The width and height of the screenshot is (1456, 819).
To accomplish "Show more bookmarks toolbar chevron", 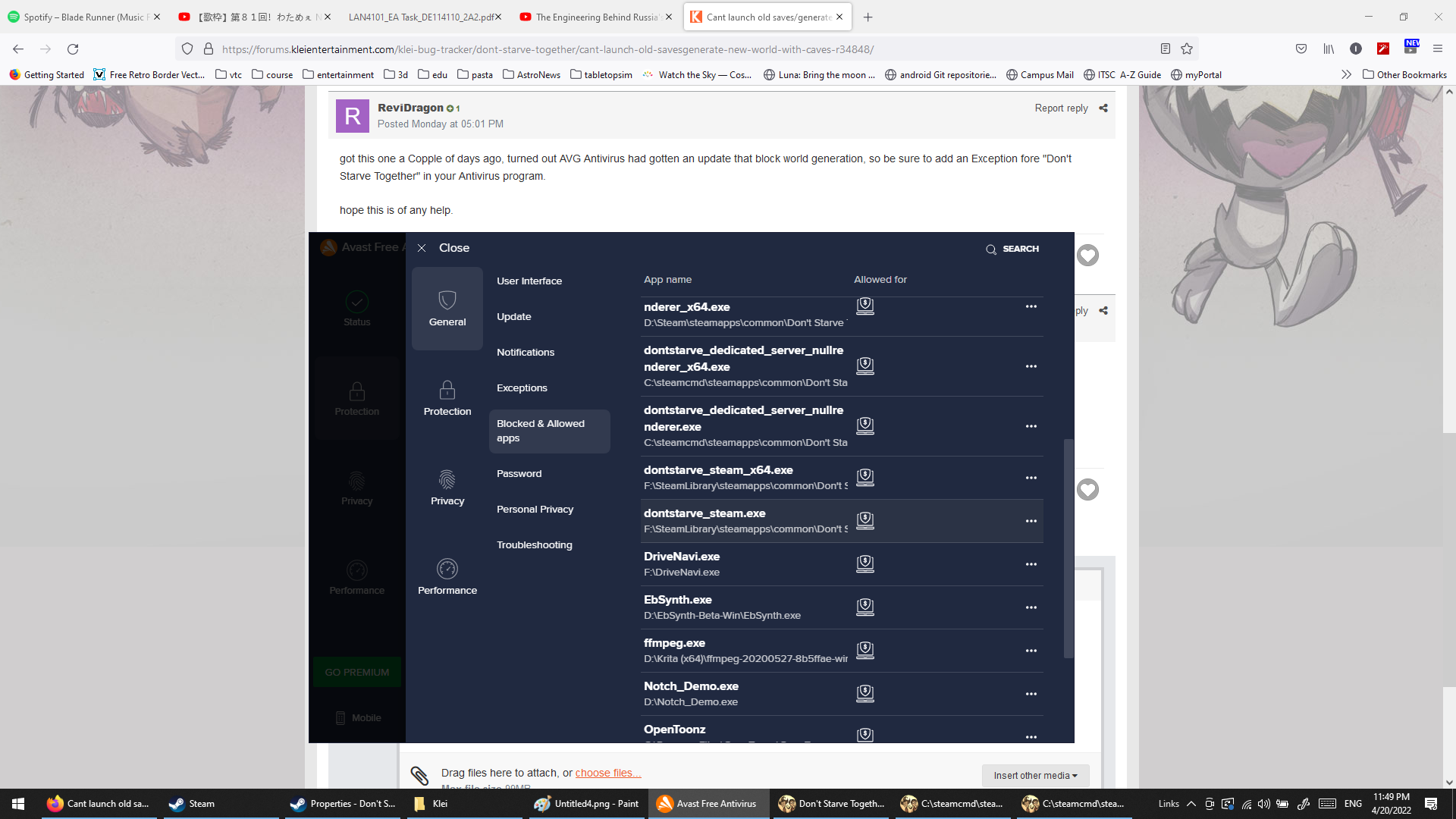I will (x=1346, y=74).
